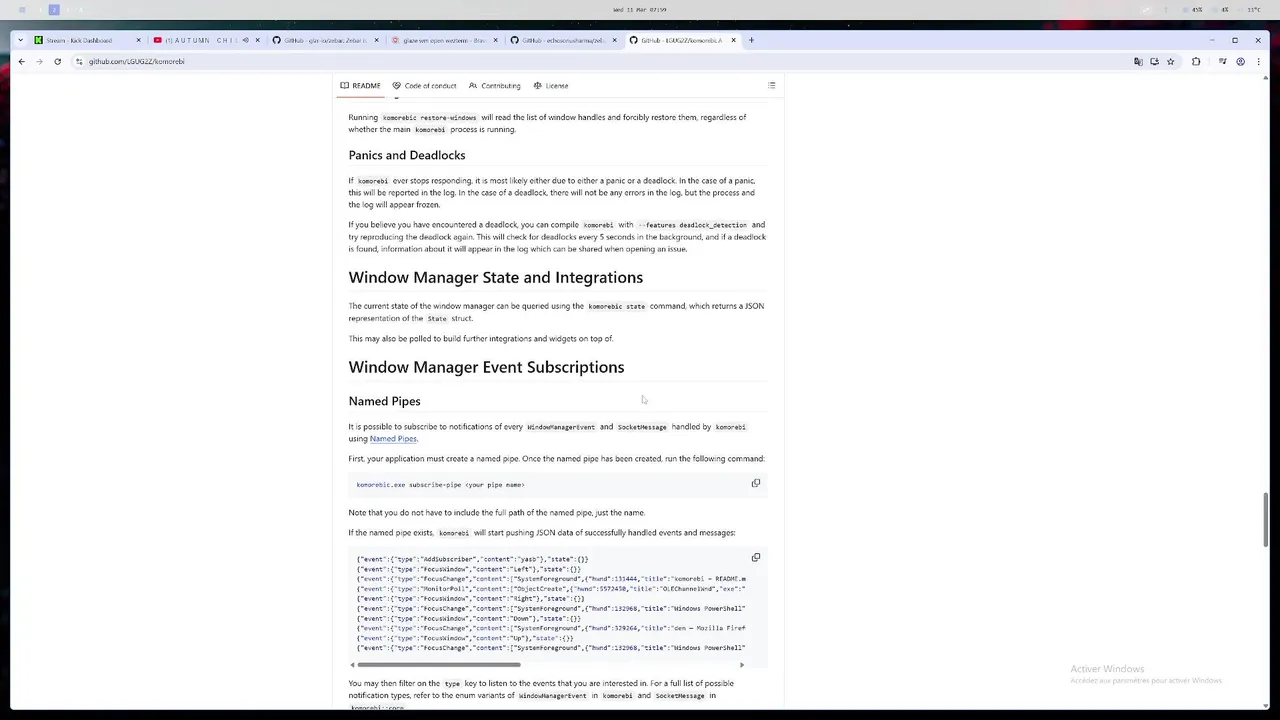Viewport: 1280px width, 720px height.
Task: Click the Window Manager Event Subscriptions heading
Action: pyautogui.click(x=486, y=367)
